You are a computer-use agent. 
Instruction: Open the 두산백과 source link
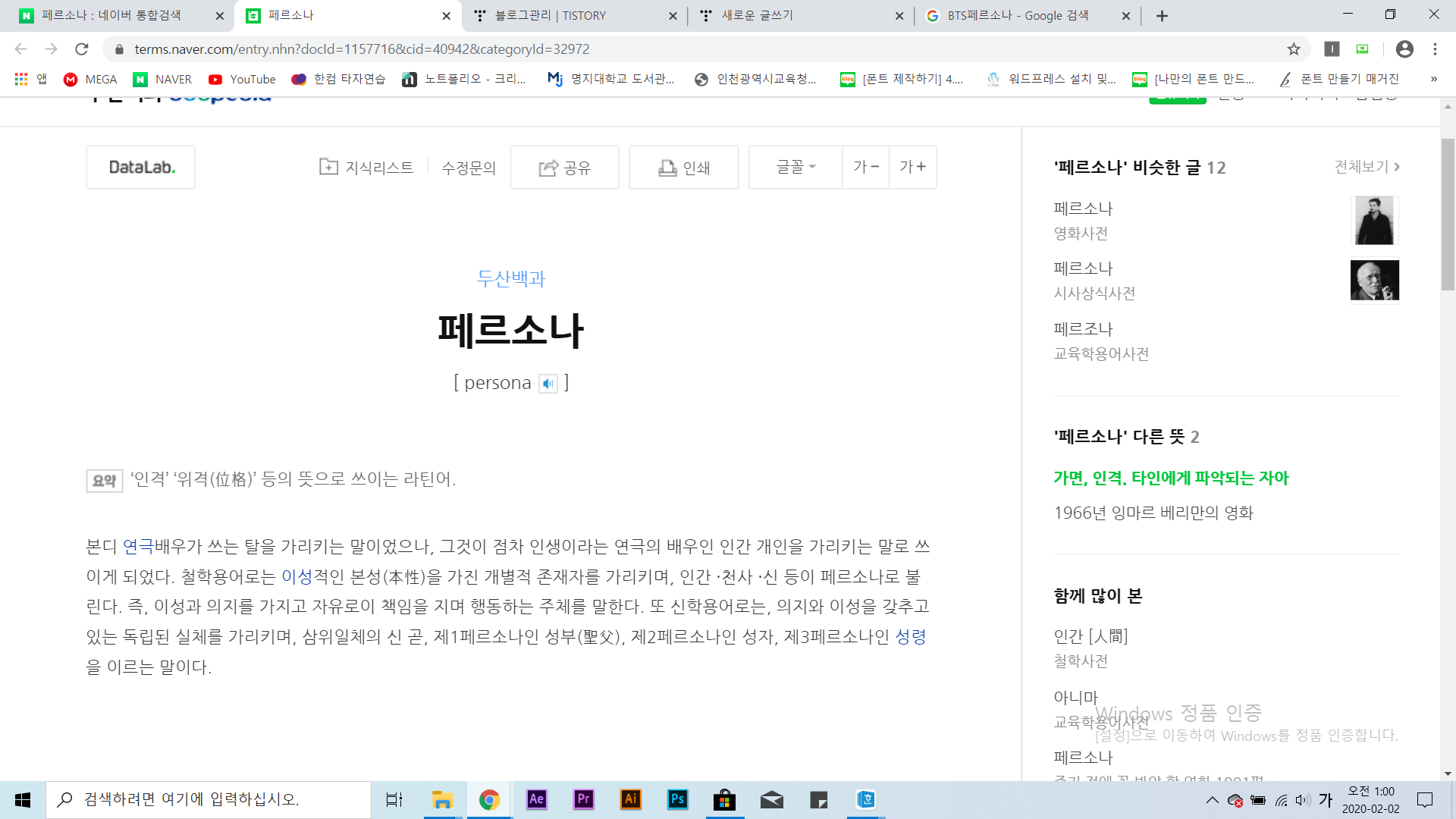pyautogui.click(x=511, y=278)
